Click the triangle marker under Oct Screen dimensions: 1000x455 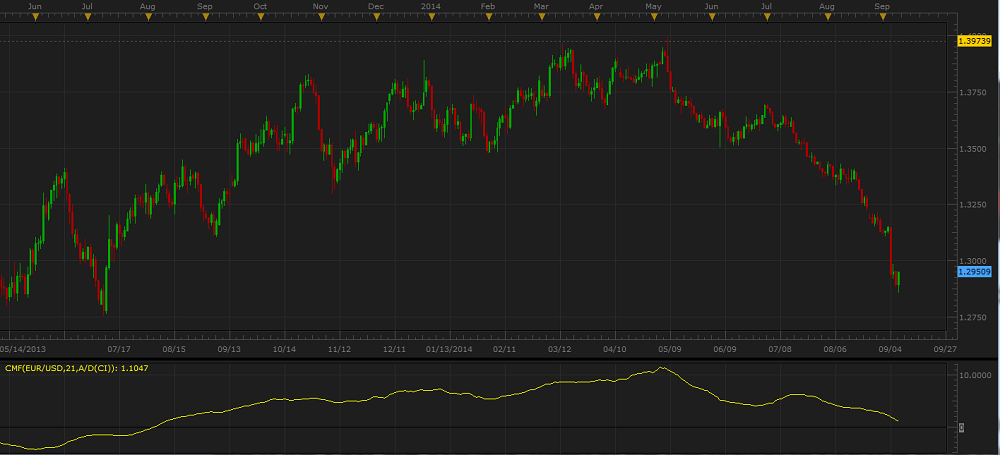[260, 17]
